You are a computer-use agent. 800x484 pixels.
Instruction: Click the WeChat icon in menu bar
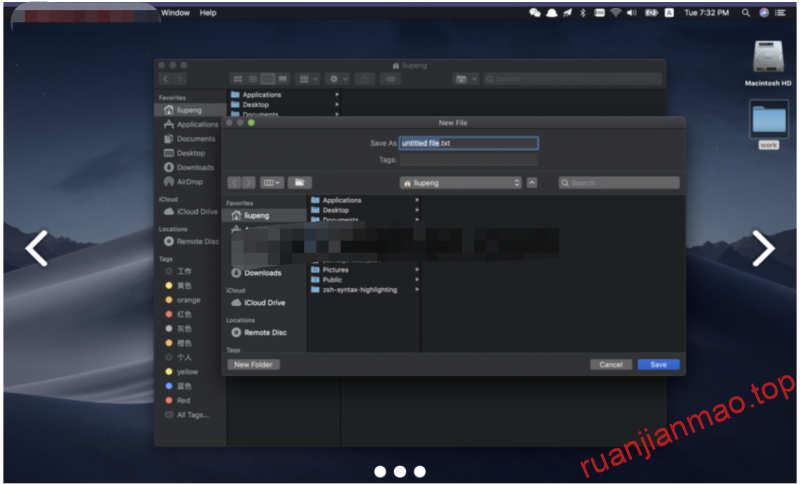tap(535, 13)
